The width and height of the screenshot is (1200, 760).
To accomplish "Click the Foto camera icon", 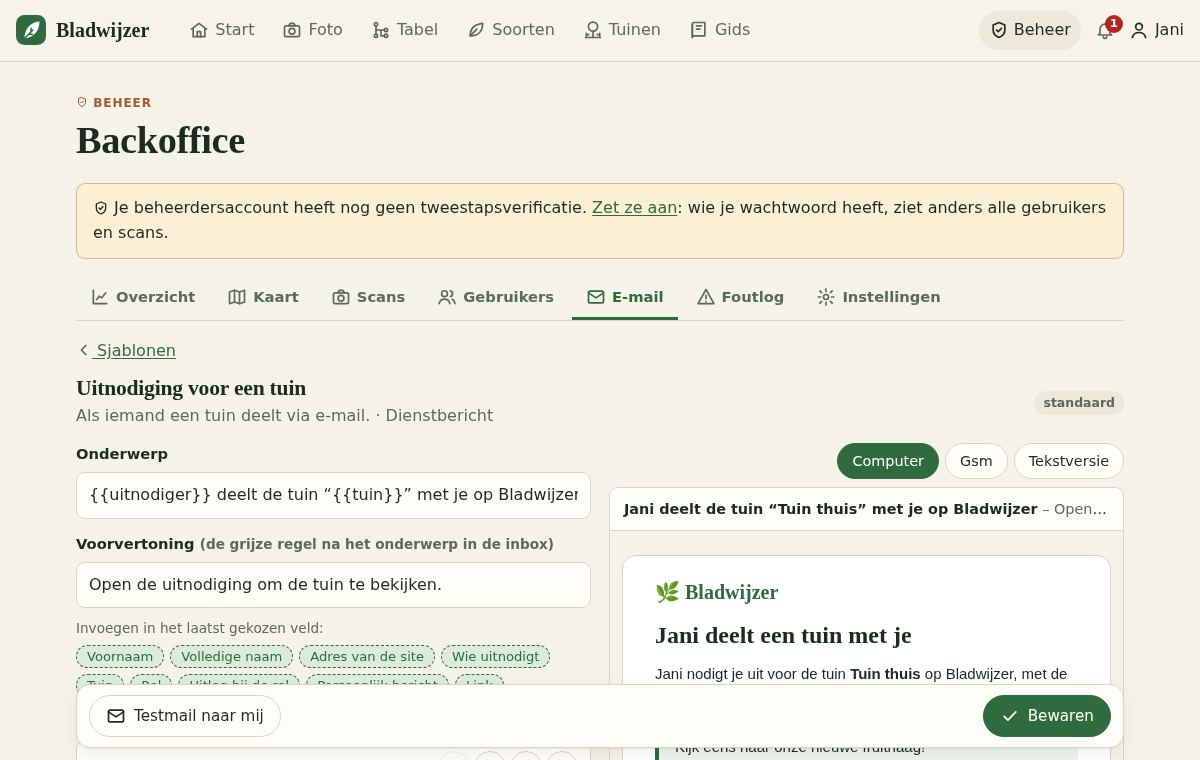I will (x=292, y=30).
